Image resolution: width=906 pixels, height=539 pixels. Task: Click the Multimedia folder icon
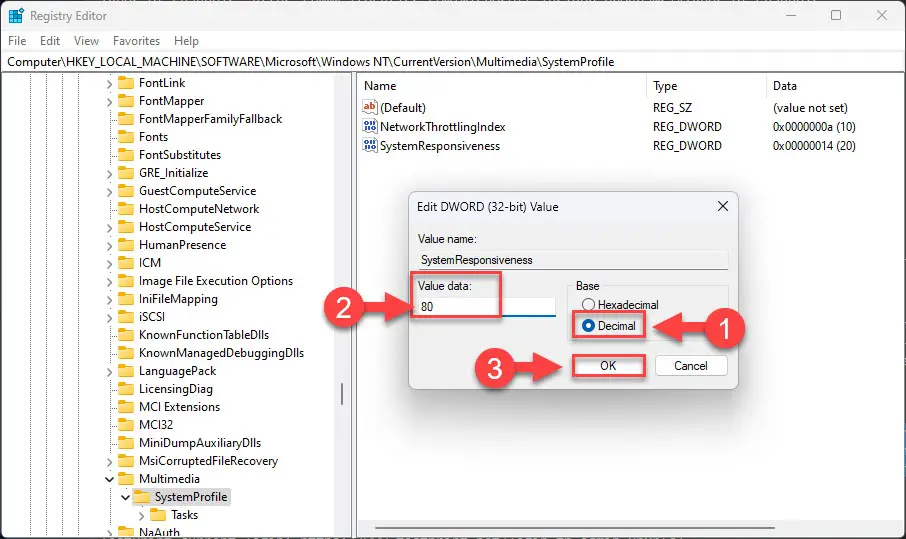[x=125, y=478]
